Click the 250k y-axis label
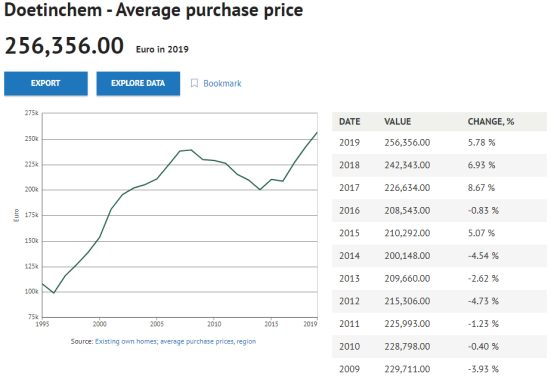Screen dimensions: 554x380 pyautogui.click(x=31, y=139)
